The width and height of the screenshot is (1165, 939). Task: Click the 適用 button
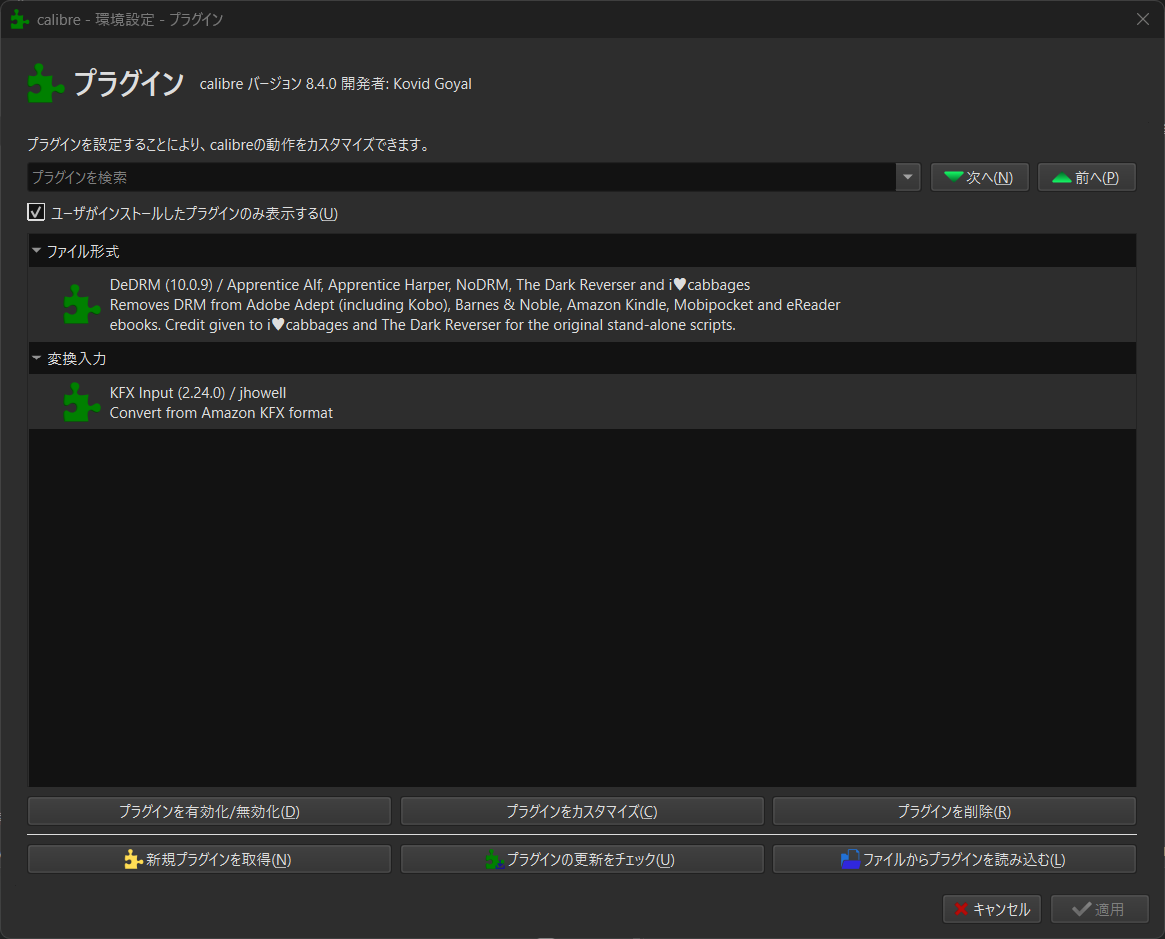click(1100, 909)
